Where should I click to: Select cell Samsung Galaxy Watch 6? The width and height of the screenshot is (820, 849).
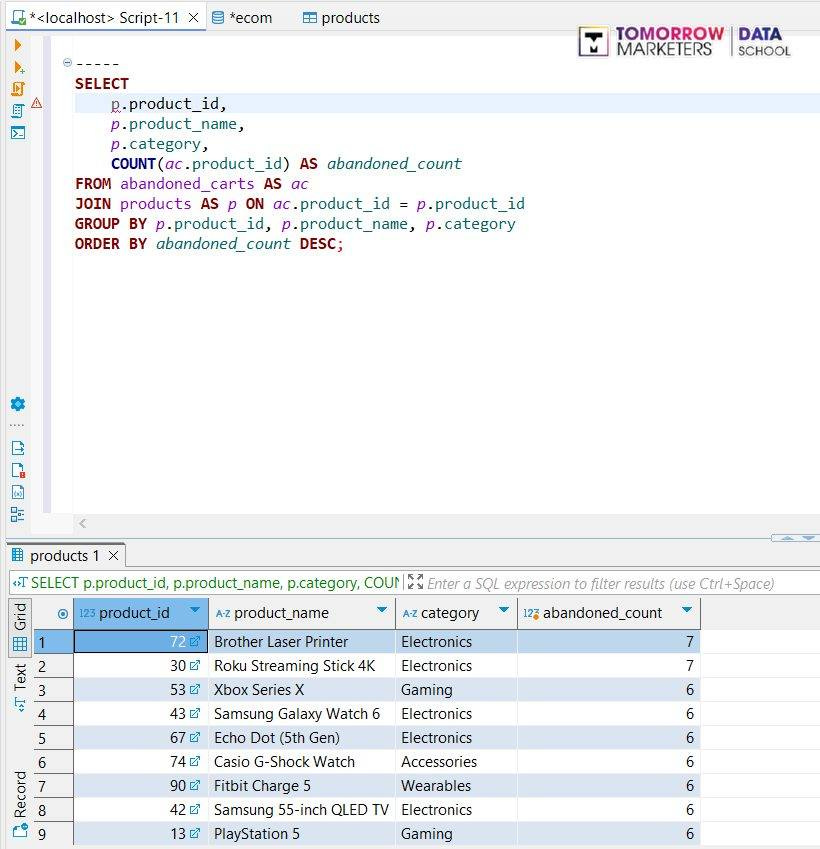click(302, 714)
